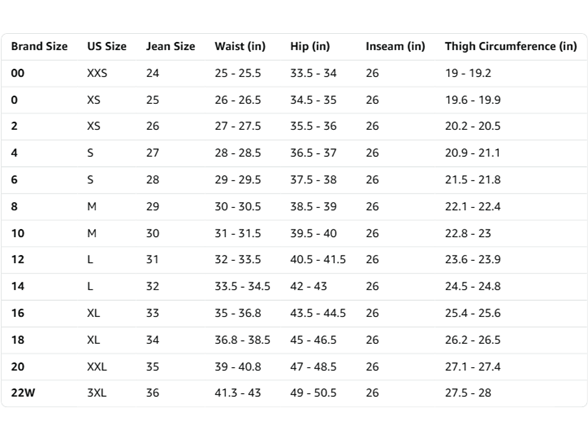This screenshot has height=441, width=588.
Task: Click thigh value 19 - 19.2
Action: pyautogui.click(x=468, y=73)
